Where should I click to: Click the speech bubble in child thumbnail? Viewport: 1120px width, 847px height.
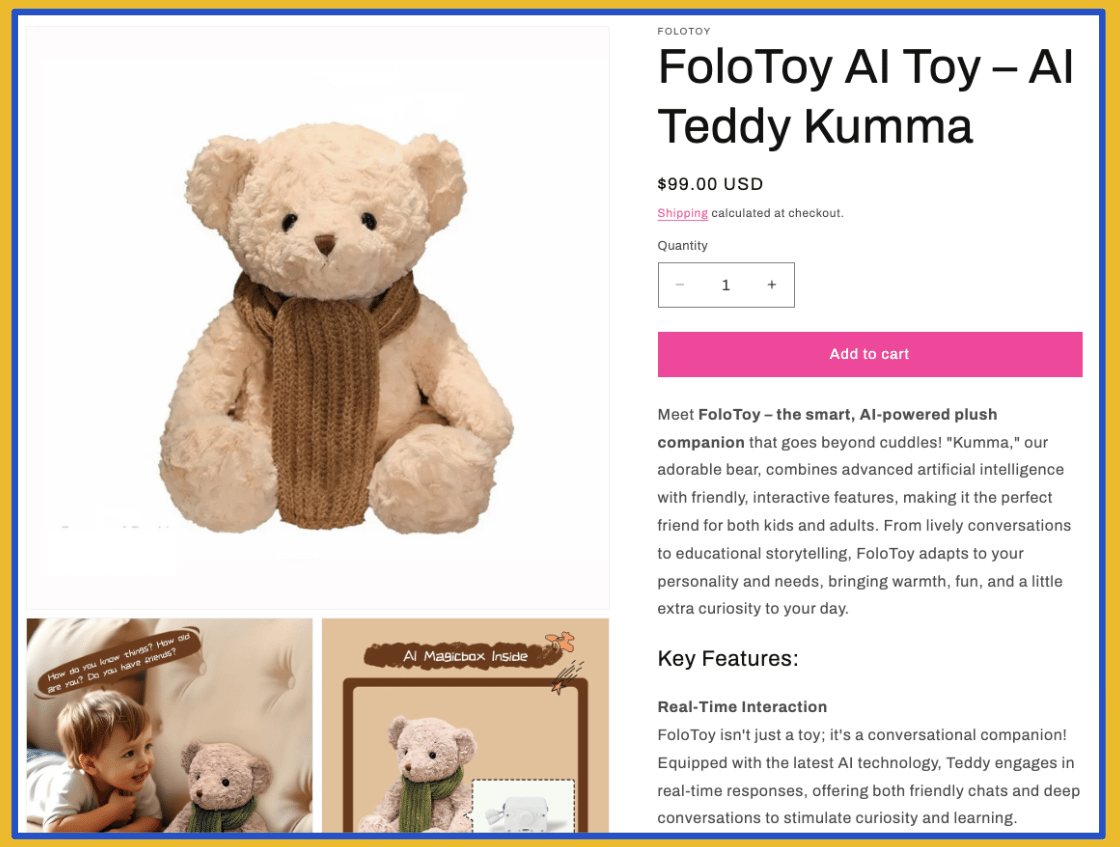click(119, 663)
